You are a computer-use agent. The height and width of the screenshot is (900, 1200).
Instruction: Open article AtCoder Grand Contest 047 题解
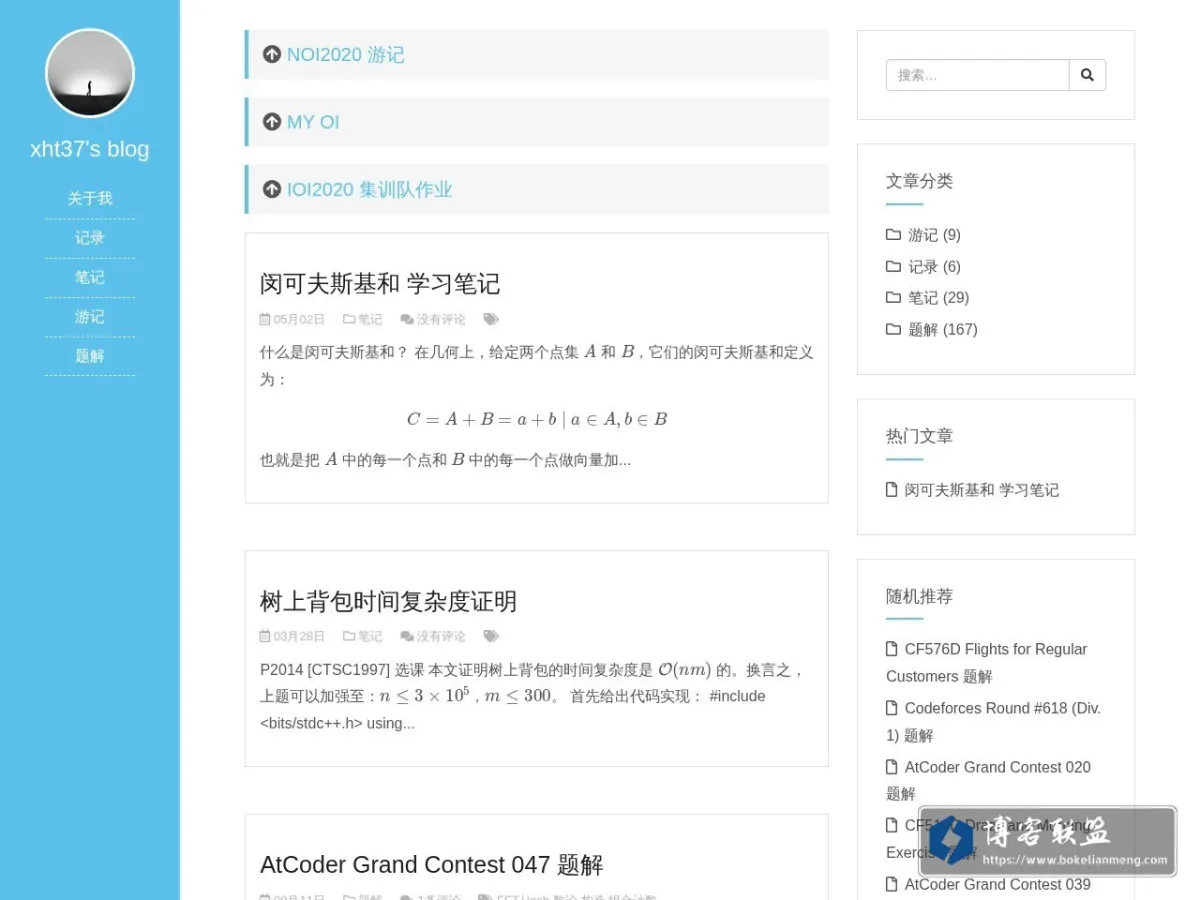pyautogui.click(x=432, y=865)
